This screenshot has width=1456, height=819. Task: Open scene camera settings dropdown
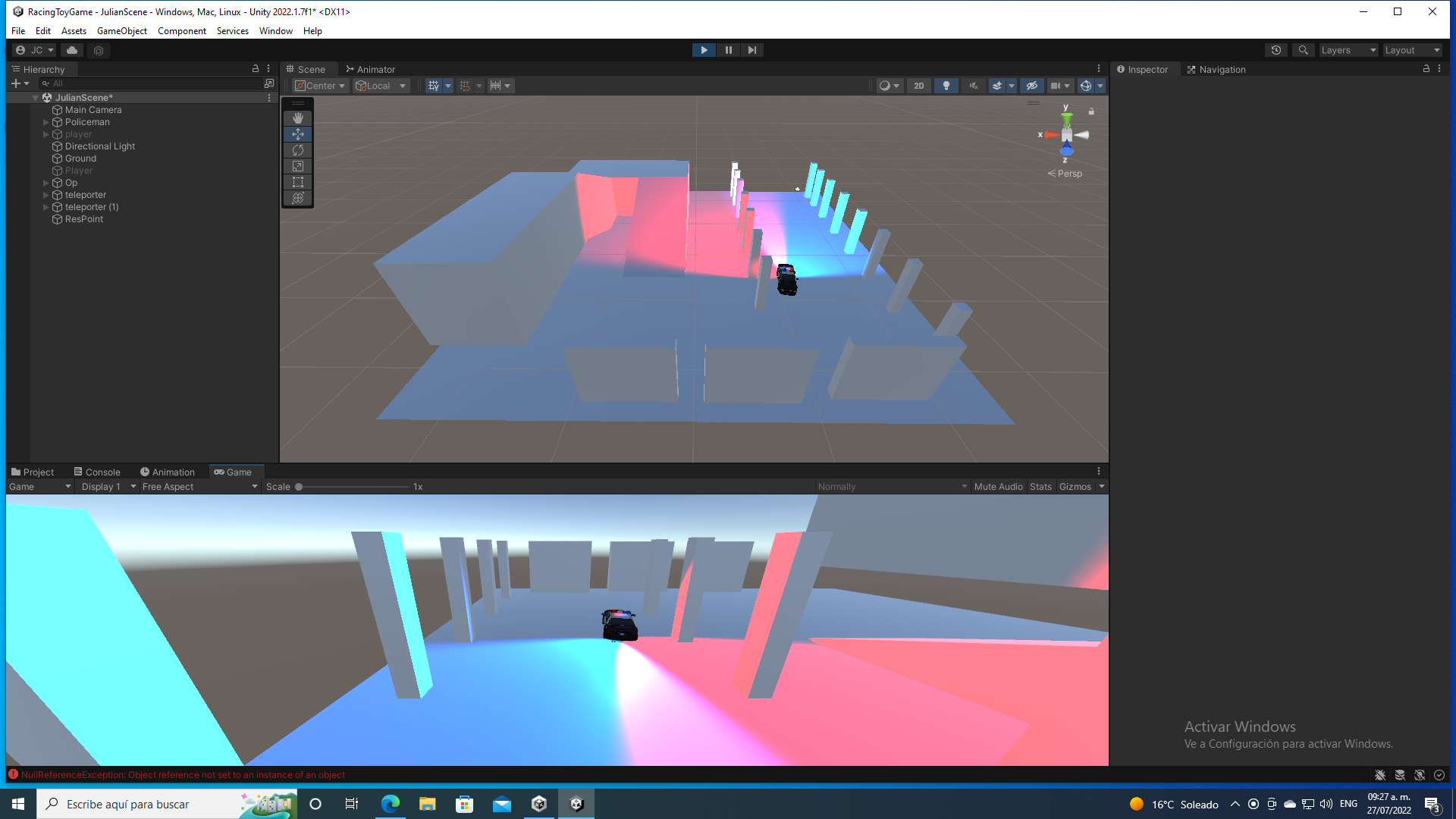coord(1059,86)
